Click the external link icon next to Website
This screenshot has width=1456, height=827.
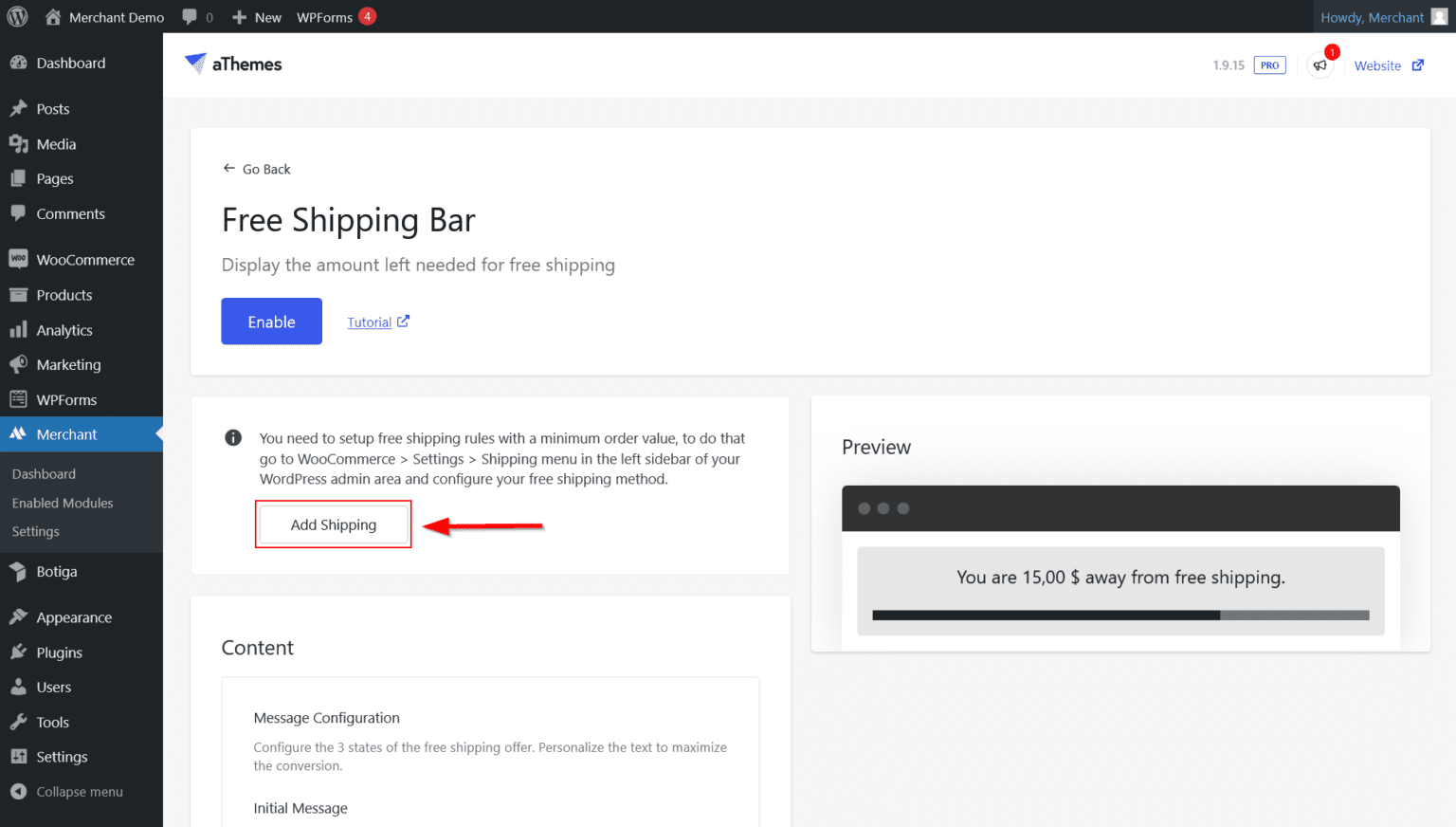pos(1419,64)
